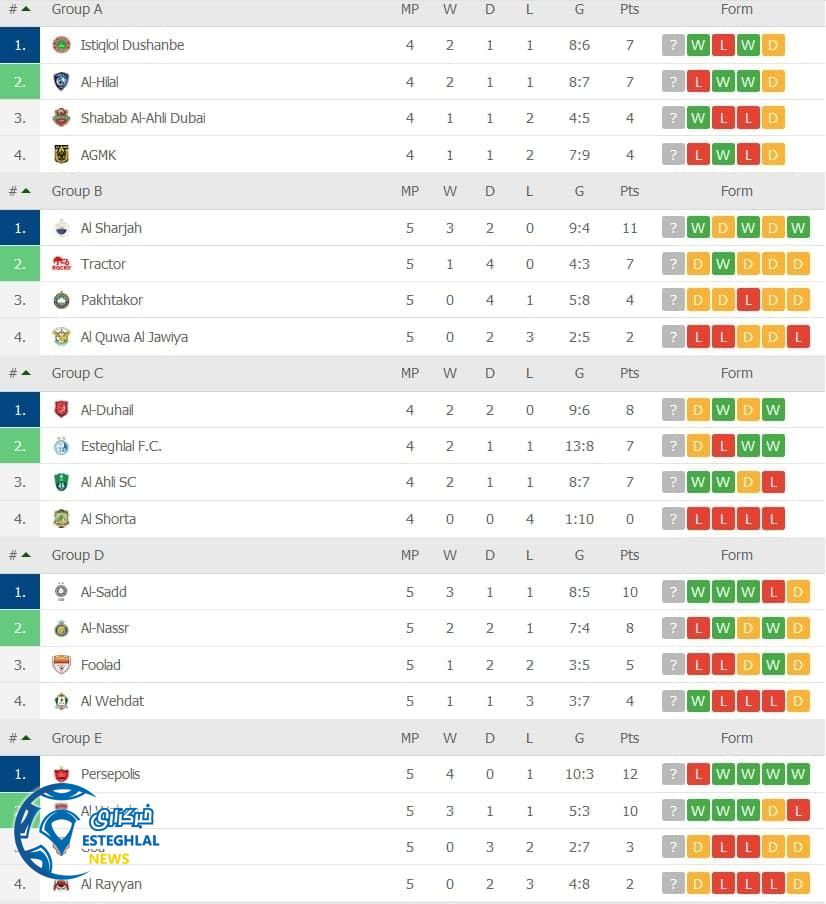View Al-Nassr's team page

[x=105, y=627]
